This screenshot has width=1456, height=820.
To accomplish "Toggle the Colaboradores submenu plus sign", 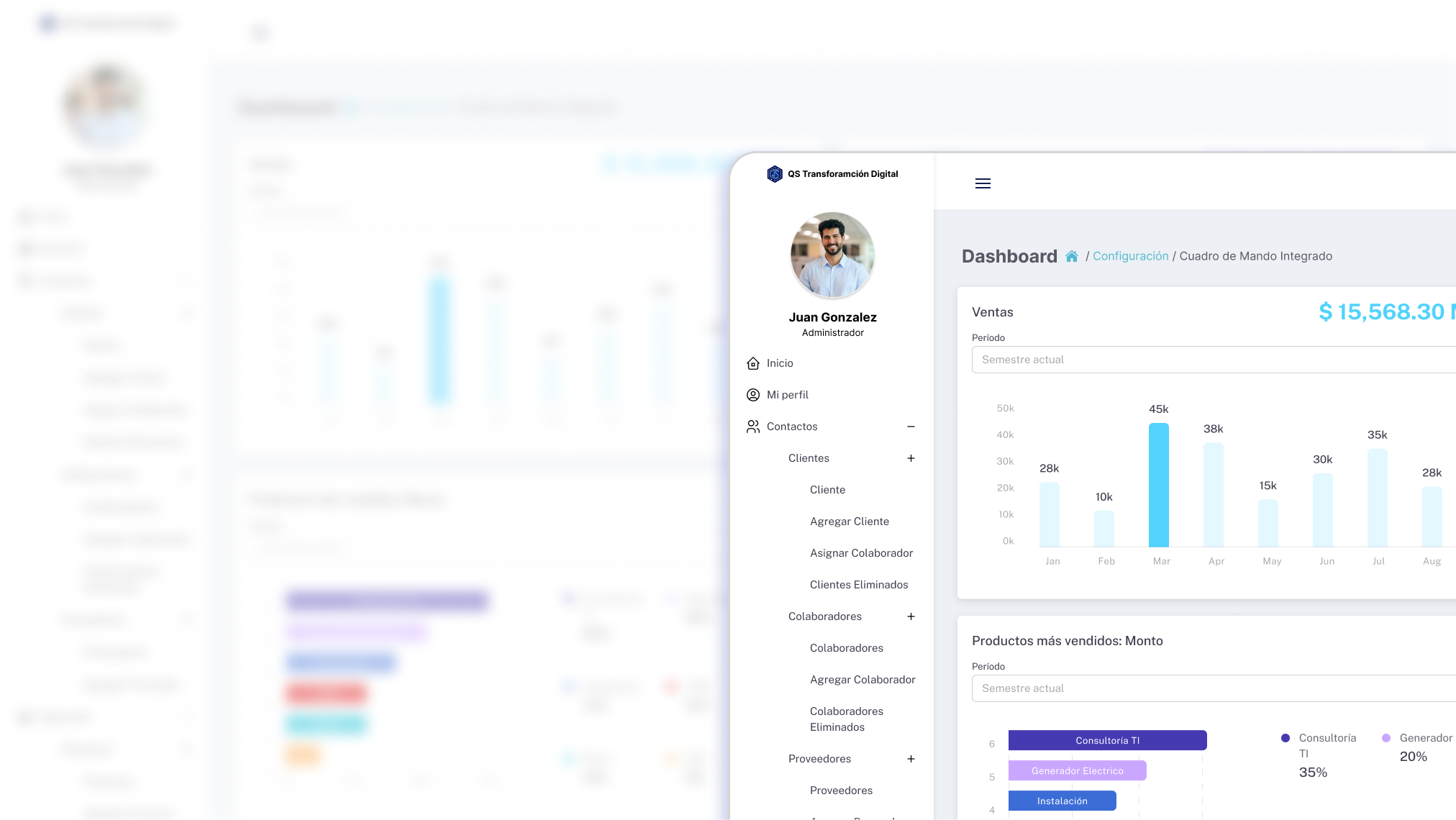I will pos(911,616).
